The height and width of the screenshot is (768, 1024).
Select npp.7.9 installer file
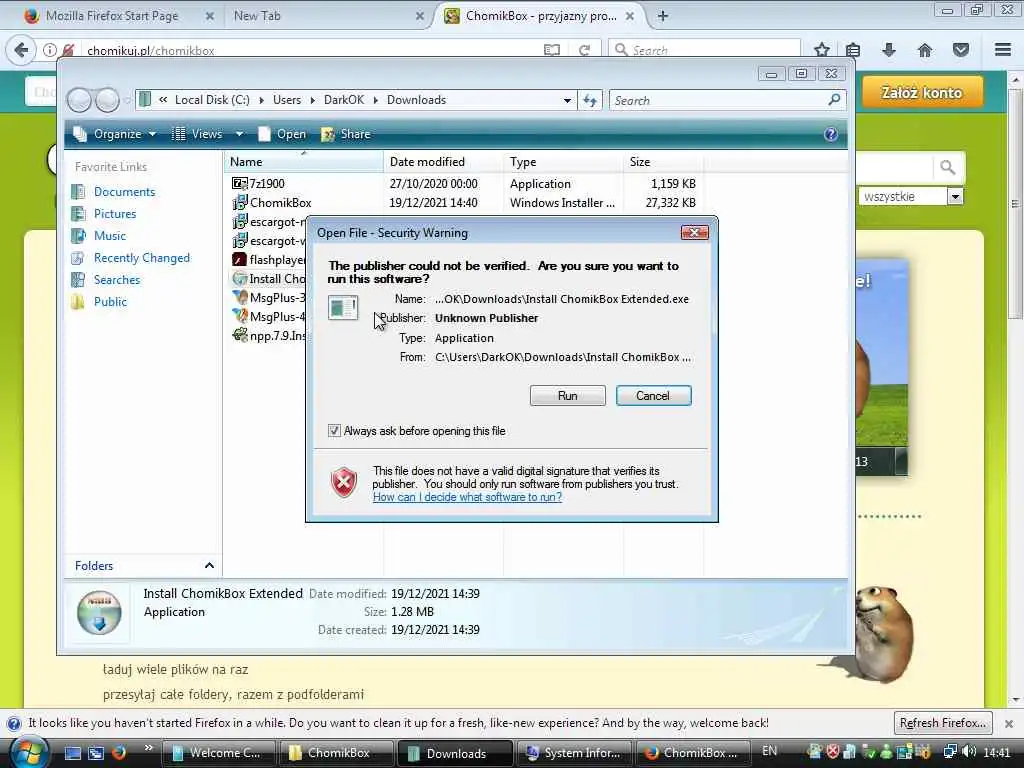(x=268, y=336)
